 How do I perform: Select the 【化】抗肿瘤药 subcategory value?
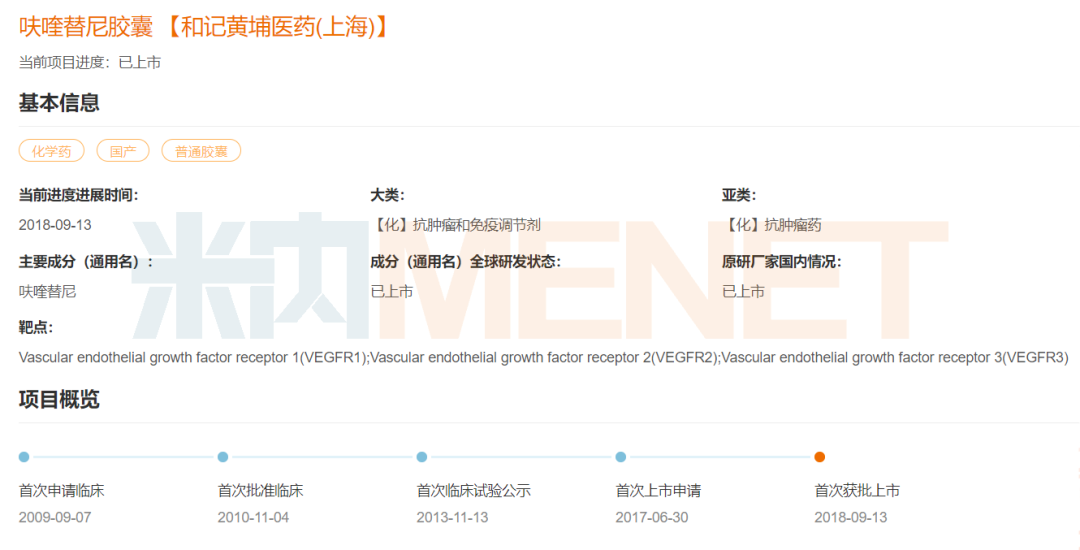(x=771, y=225)
